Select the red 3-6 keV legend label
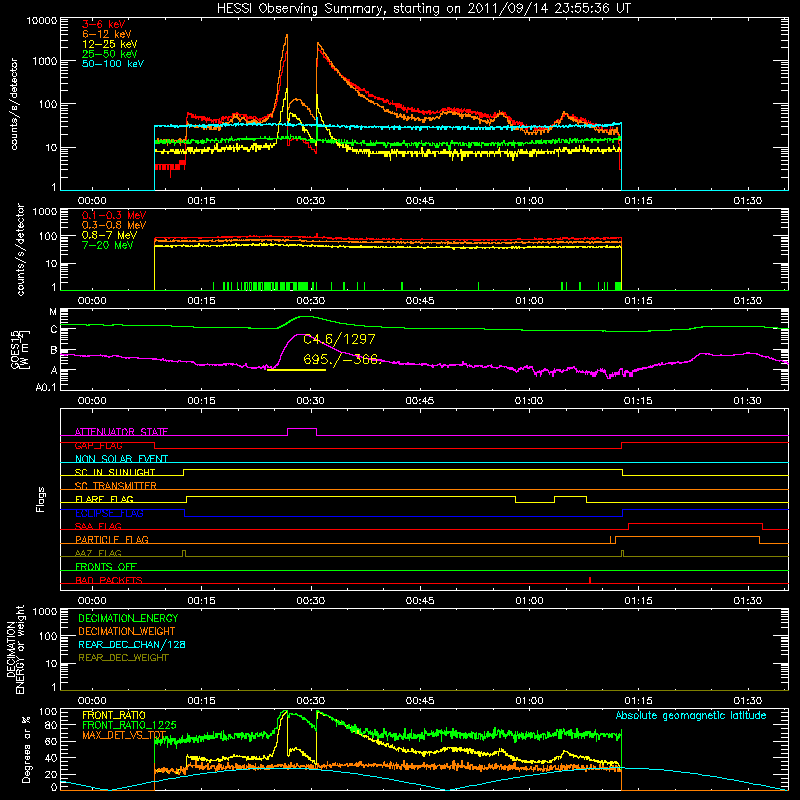The image size is (800, 800). [x=104, y=24]
